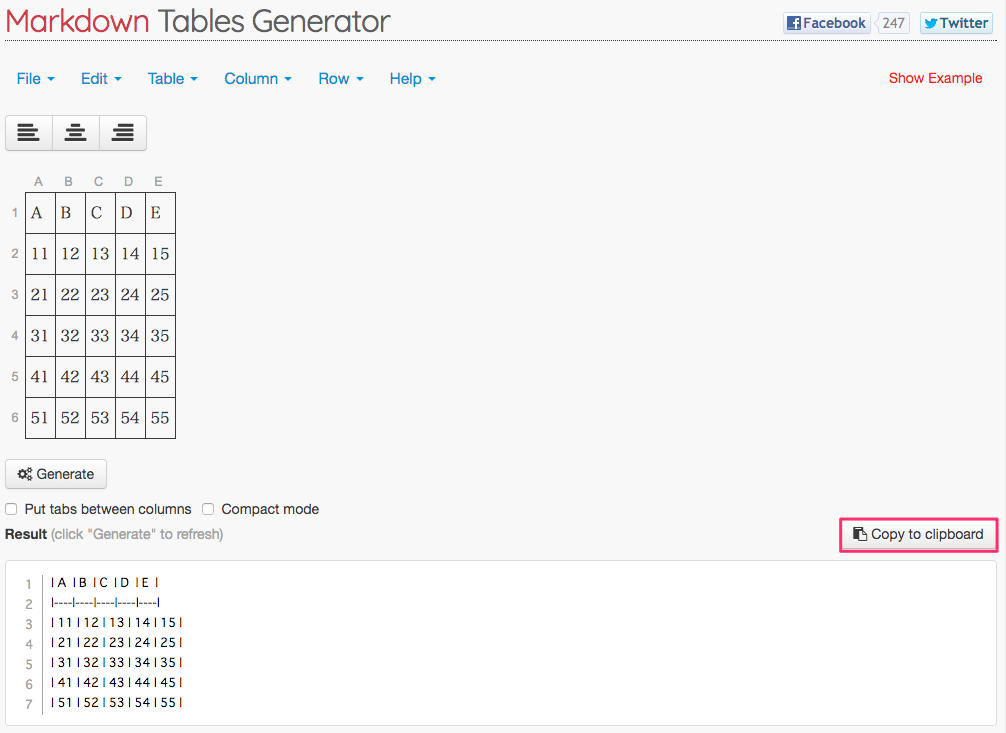Click the Twitter share button

tap(956, 23)
